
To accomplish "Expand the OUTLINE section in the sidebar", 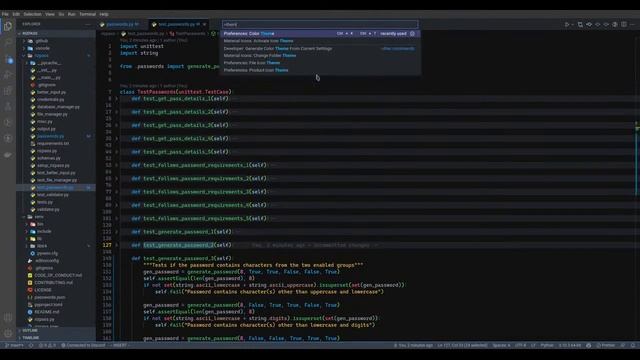I will pyautogui.click(x=56, y=330).
